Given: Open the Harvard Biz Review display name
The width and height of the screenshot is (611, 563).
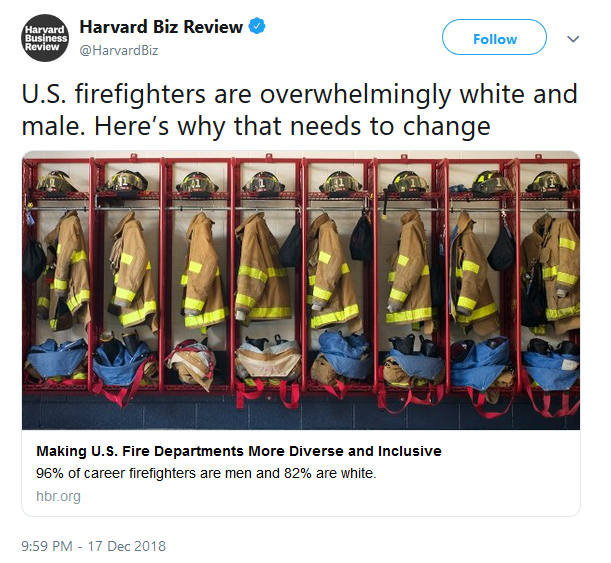Looking at the screenshot, I should [x=161, y=27].
